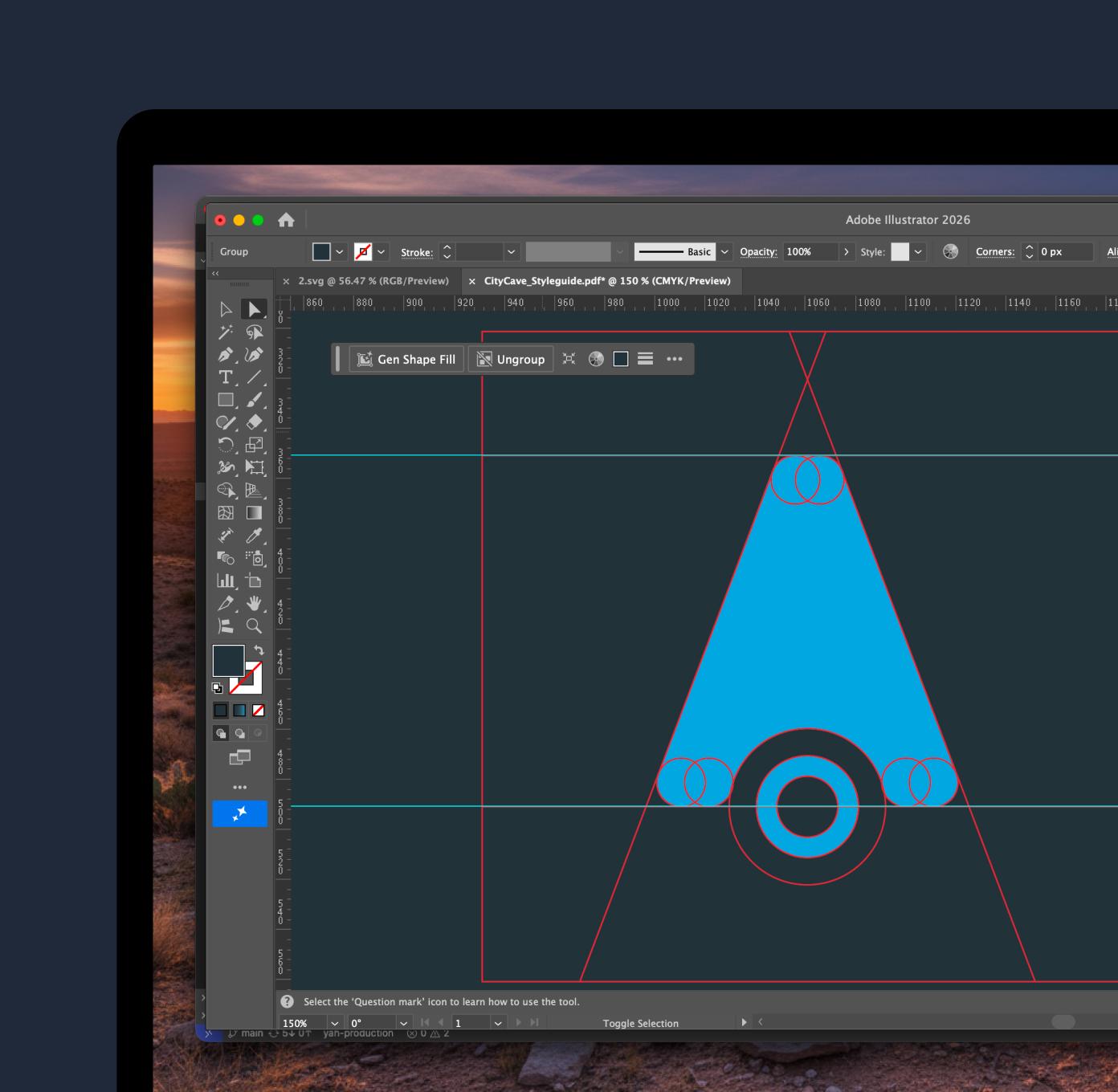The height and width of the screenshot is (1092, 1118).
Task: Change Screen Mode button
Action: coord(239,757)
